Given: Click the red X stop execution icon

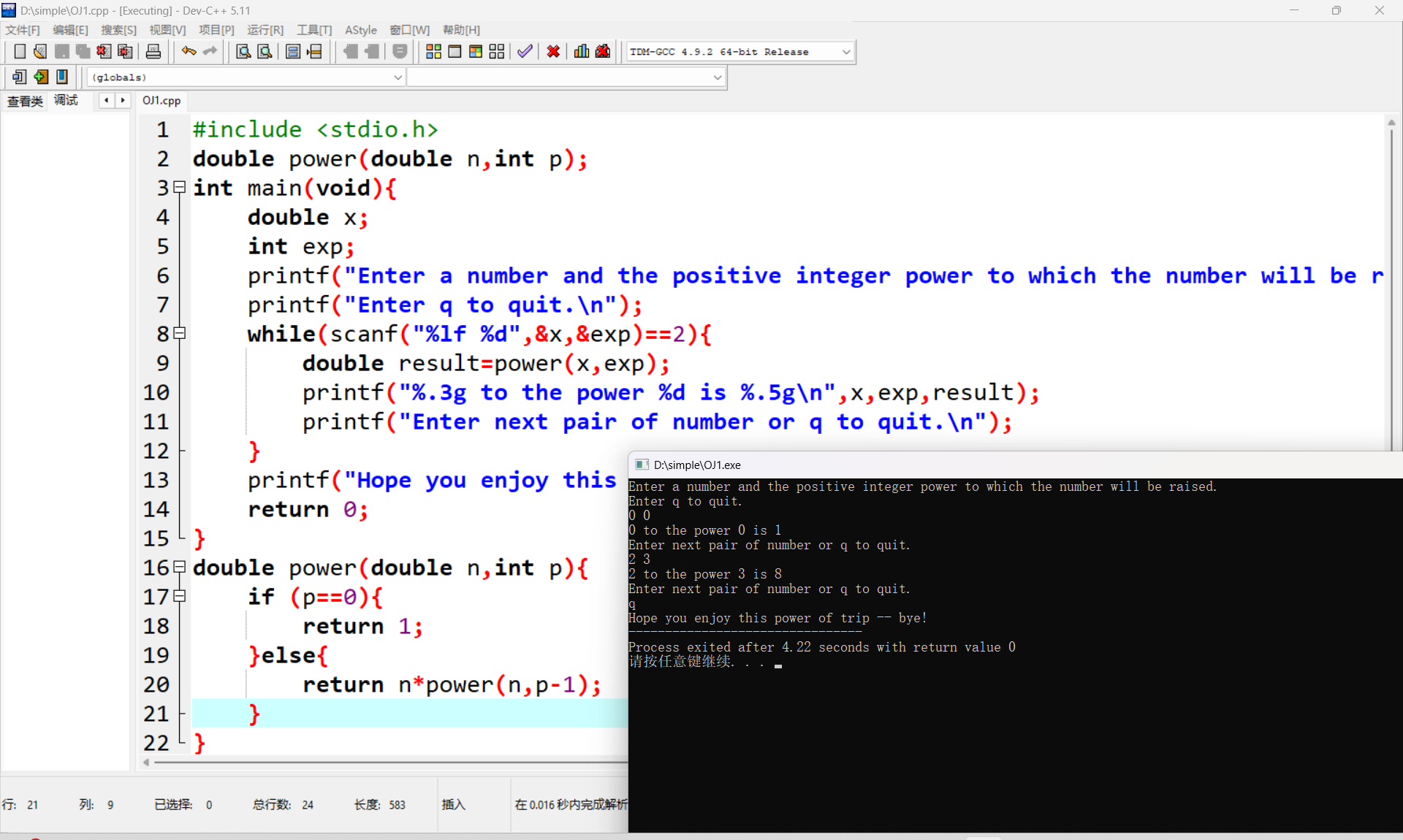Looking at the screenshot, I should point(553,51).
